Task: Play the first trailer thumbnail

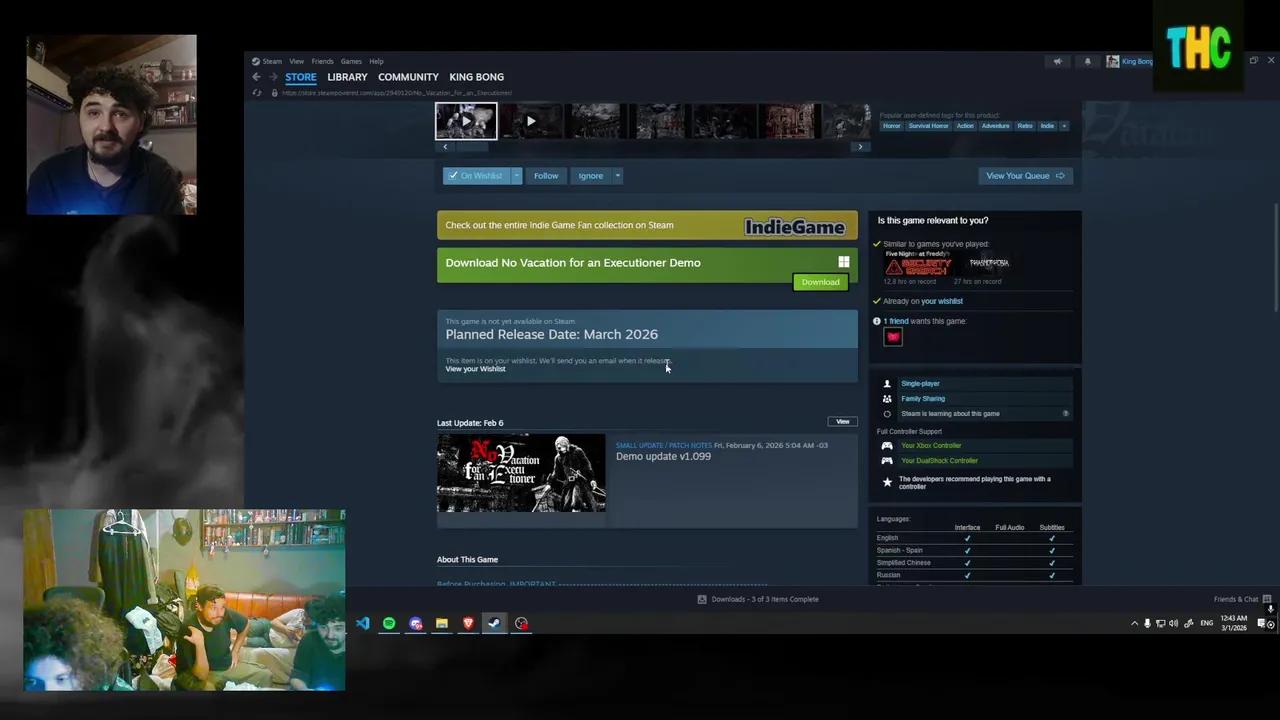Action: (x=466, y=121)
